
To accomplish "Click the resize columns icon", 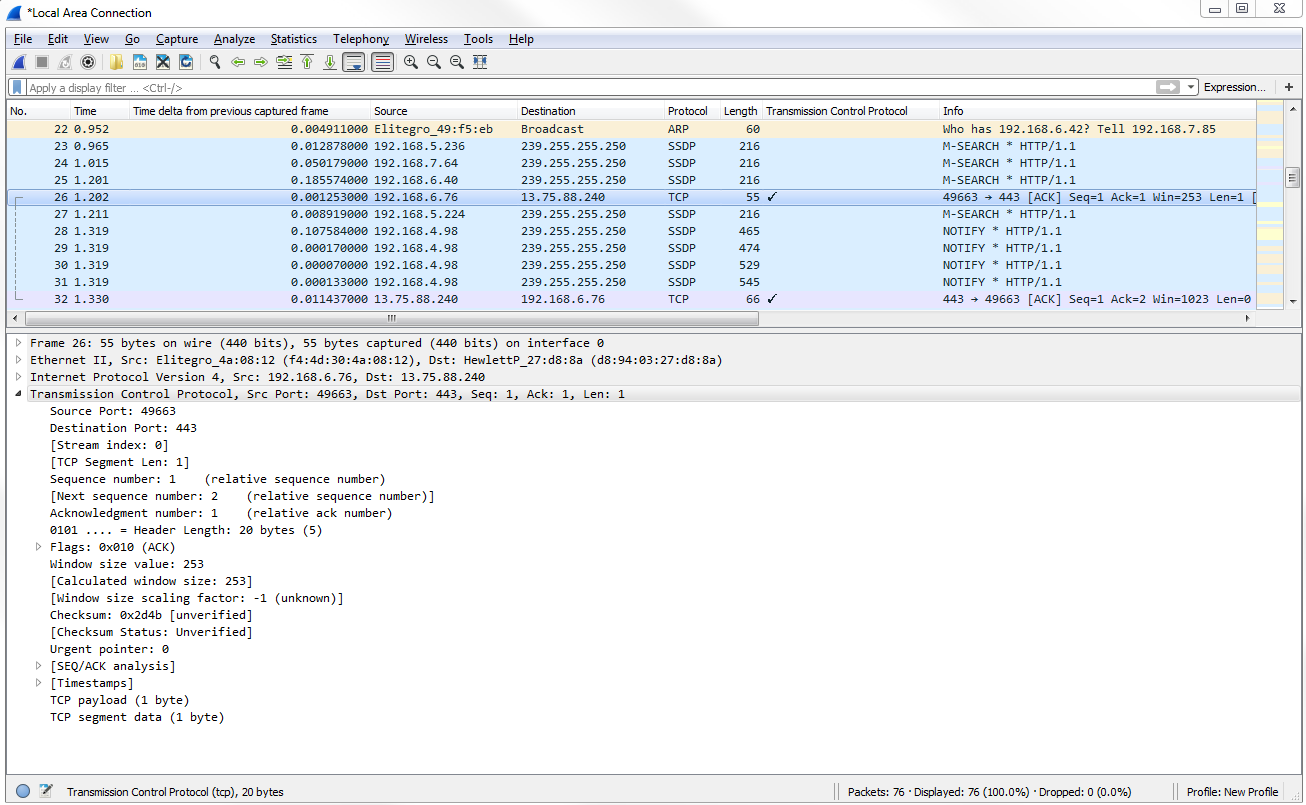I will [x=480, y=62].
